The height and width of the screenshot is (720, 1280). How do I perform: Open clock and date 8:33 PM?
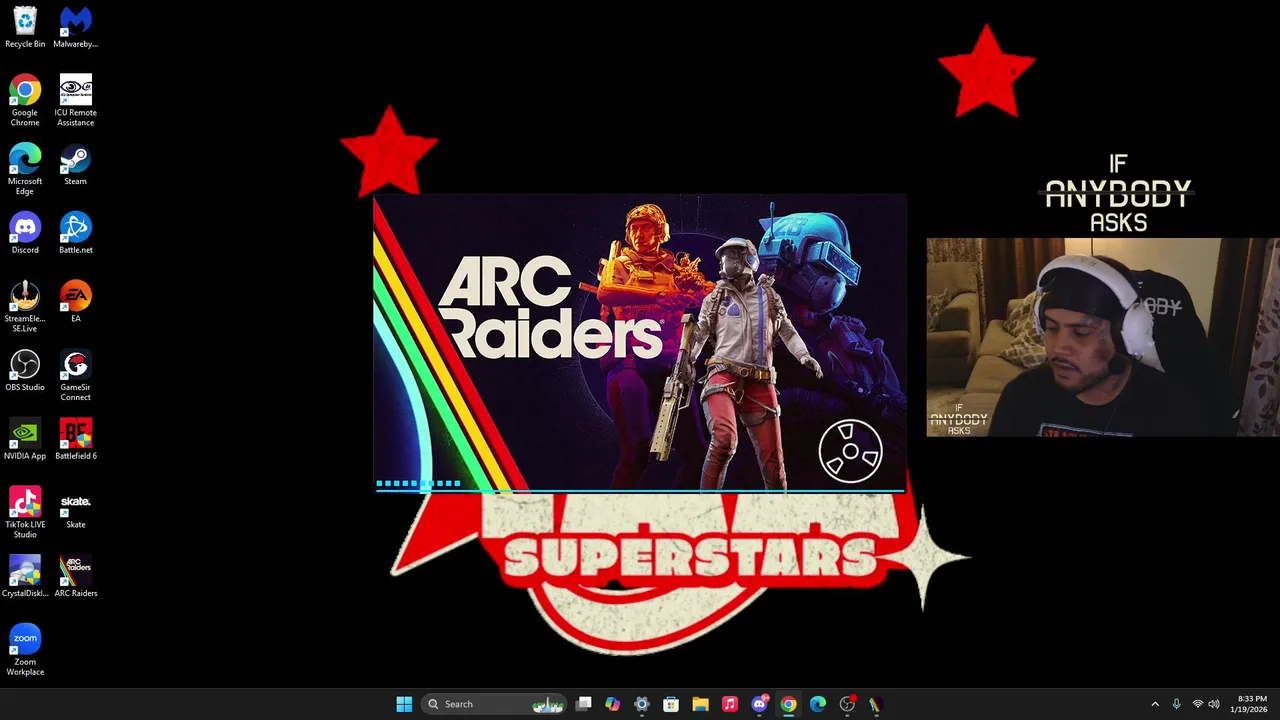(x=1249, y=704)
